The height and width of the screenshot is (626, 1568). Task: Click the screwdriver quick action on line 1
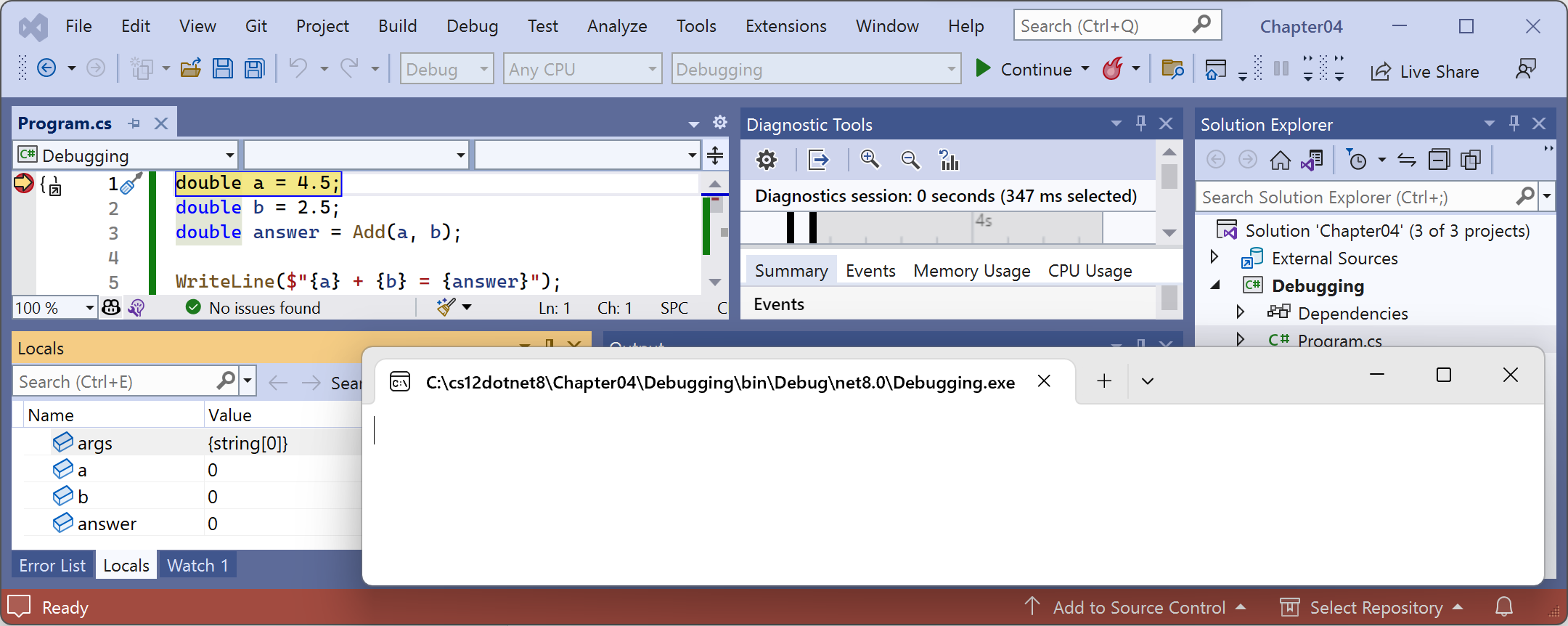click(x=131, y=183)
